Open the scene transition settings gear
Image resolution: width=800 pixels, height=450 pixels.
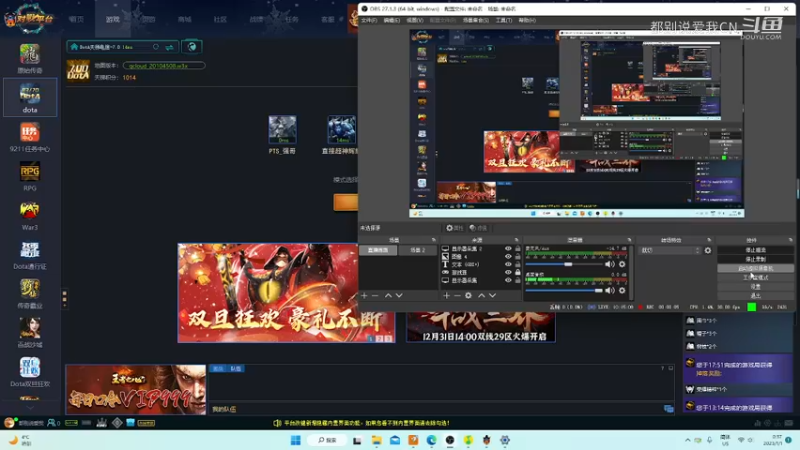pyautogui.click(x=708, y=251)
